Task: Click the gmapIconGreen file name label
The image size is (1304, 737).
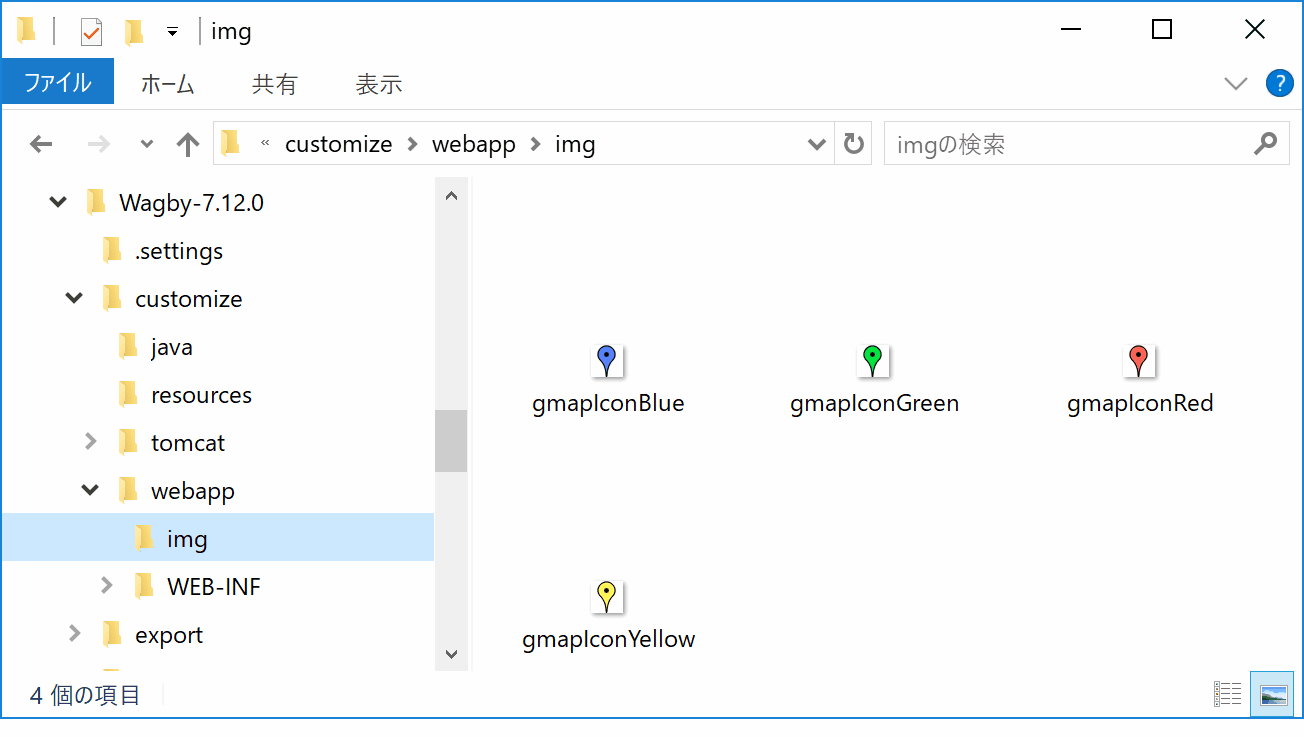Action: (x=874, y=404)
